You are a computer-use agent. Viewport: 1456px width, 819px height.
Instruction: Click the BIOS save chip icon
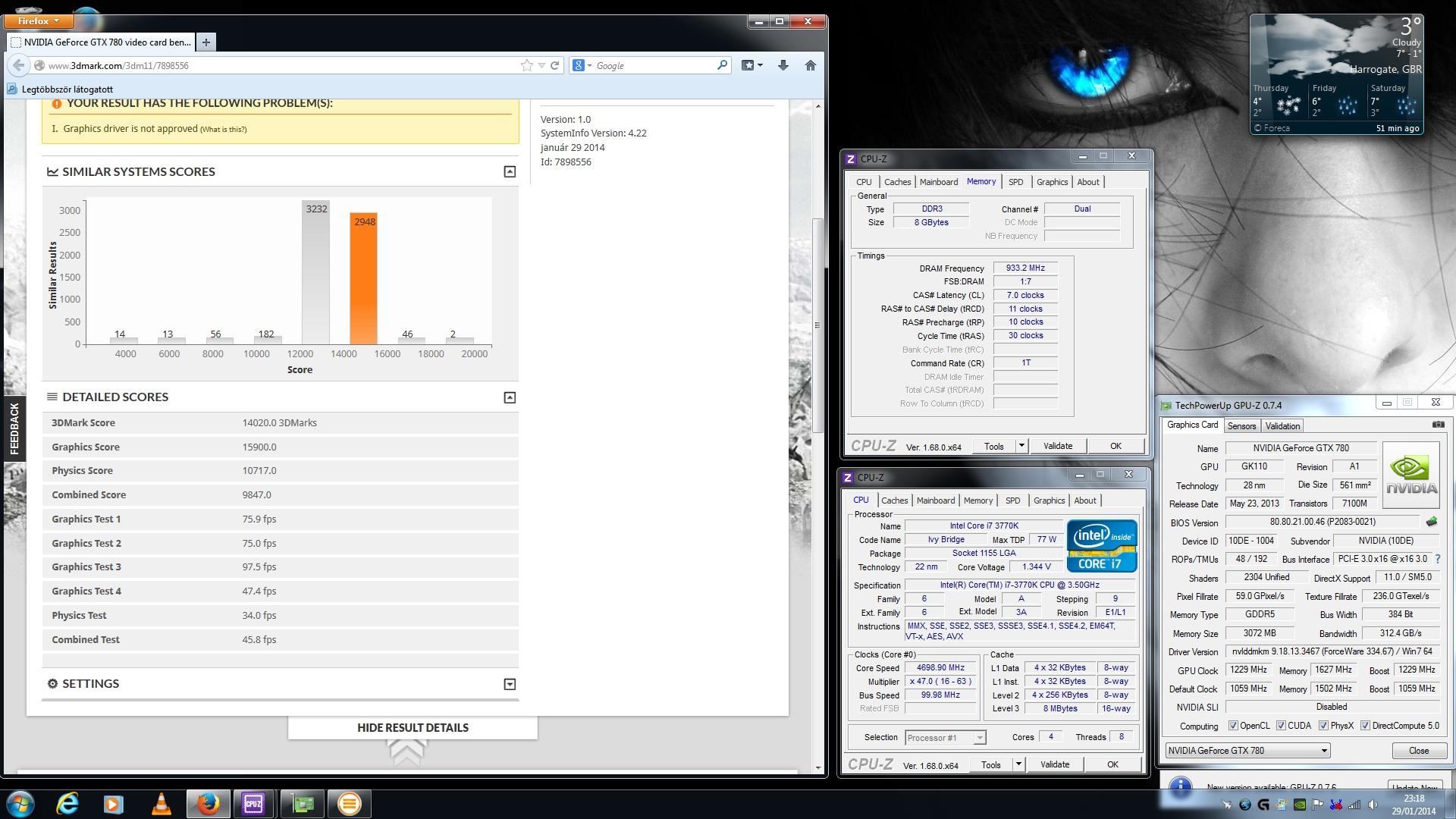pyautogui.click(x=1432, y=522)
